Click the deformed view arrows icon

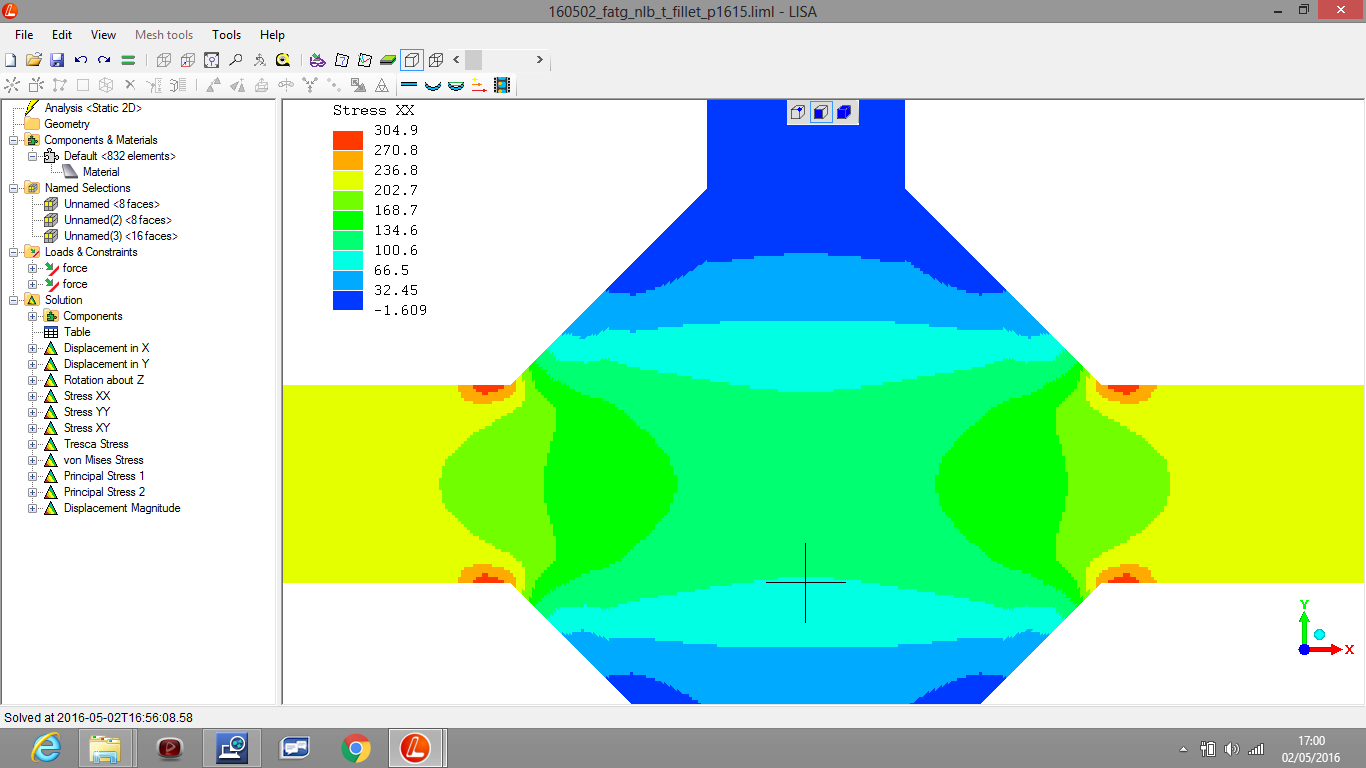click(x=478, y=86)
